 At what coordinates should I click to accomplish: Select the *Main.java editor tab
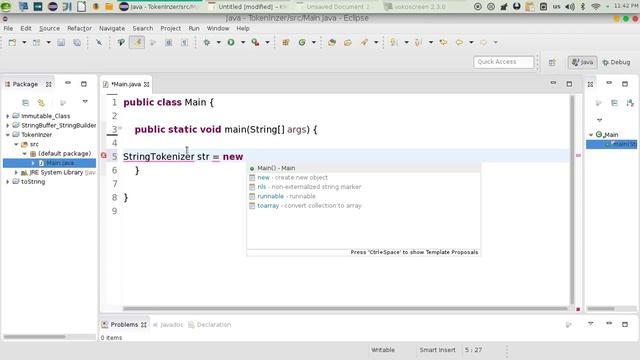point(126,84)
